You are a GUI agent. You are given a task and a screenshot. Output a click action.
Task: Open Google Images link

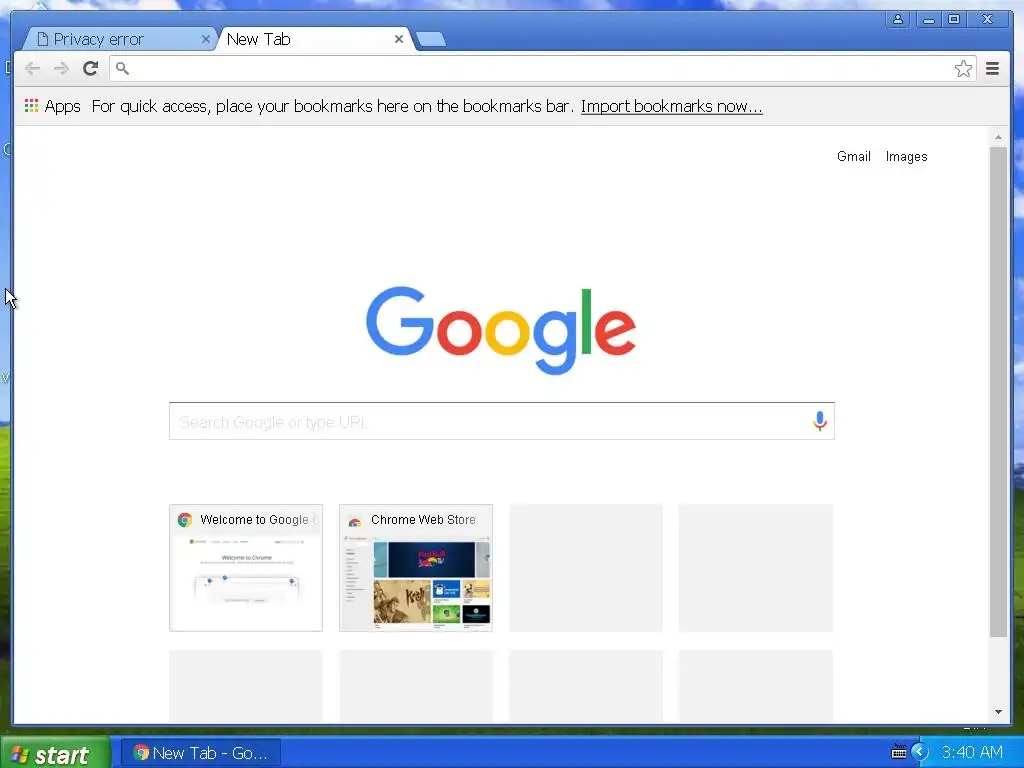[x=906, y=157]
